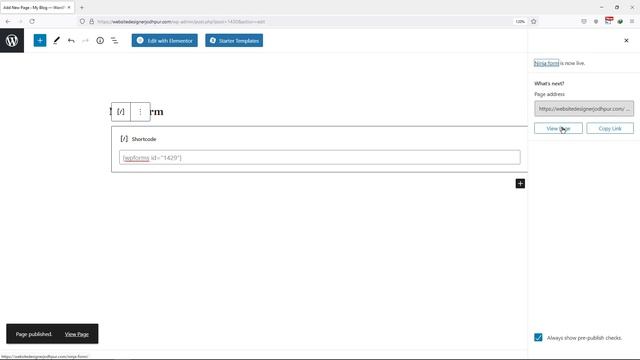640x360 pixels.
Task: Click View Page in published snackbar
Action: click(x=76, y=334)
